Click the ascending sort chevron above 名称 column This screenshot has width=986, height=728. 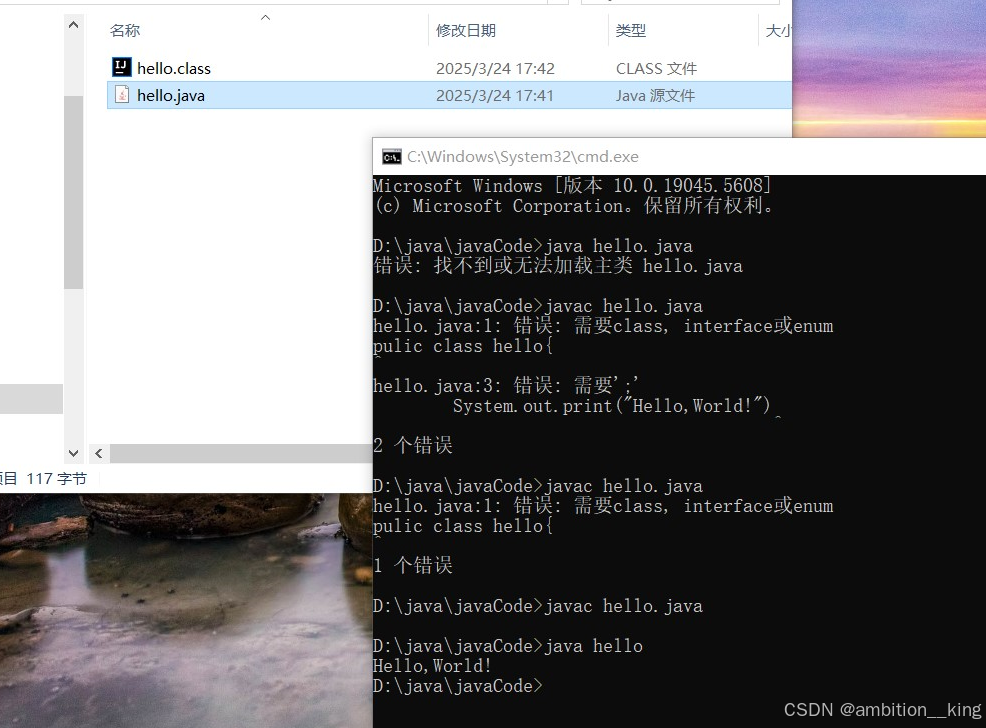click(265, 16)
